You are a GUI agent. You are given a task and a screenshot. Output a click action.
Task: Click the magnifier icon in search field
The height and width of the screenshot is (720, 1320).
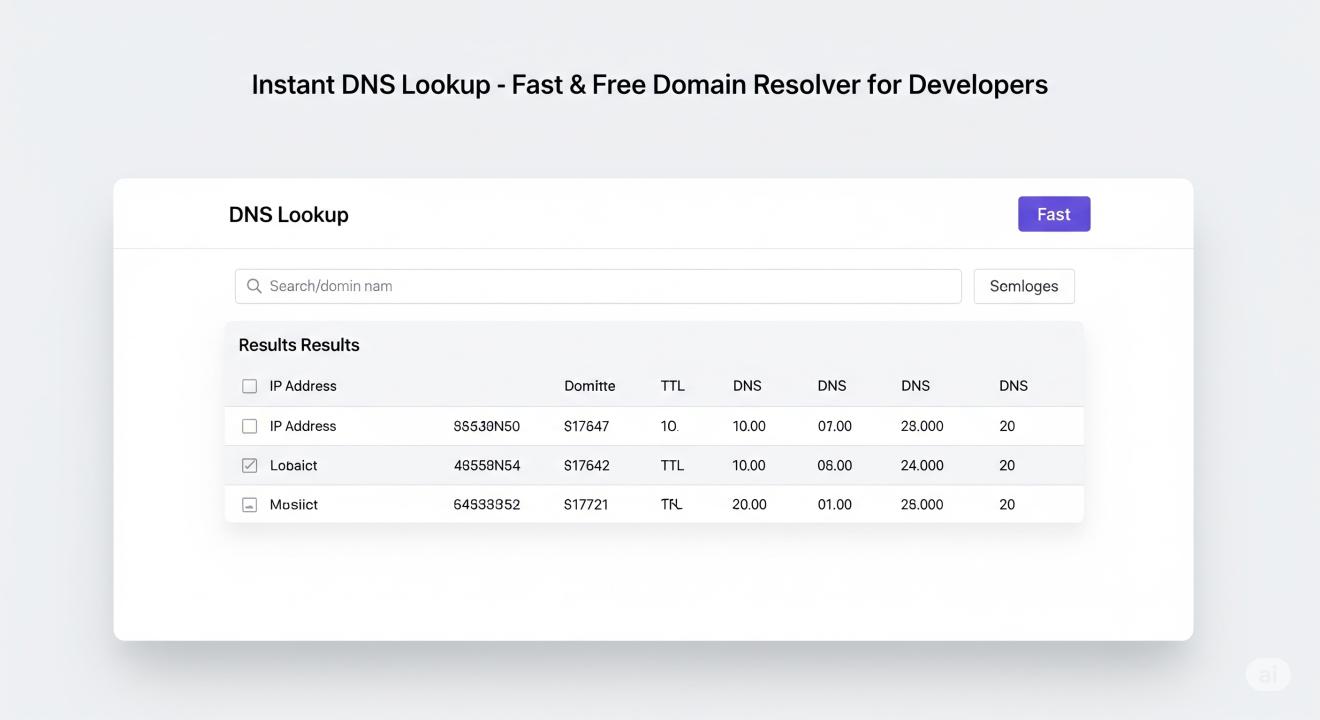pyautogui.click(x=254, y=286)
